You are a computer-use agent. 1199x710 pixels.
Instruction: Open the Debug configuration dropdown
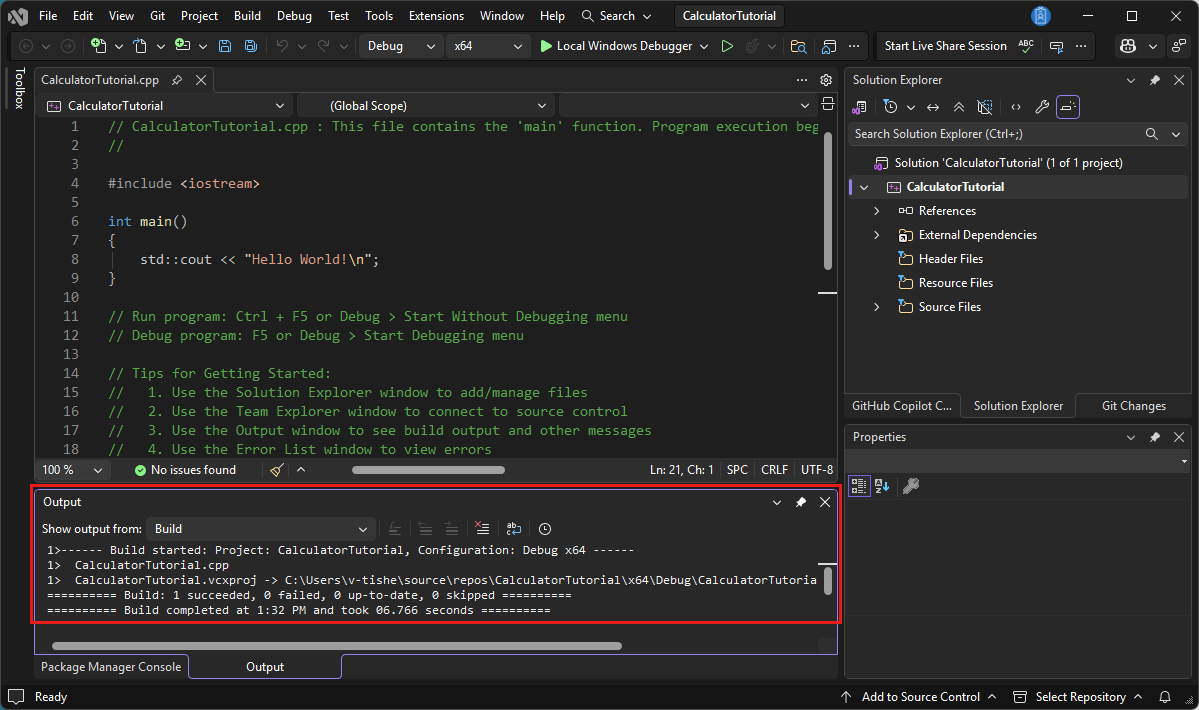pyautogui.click(x=401, y=46)
